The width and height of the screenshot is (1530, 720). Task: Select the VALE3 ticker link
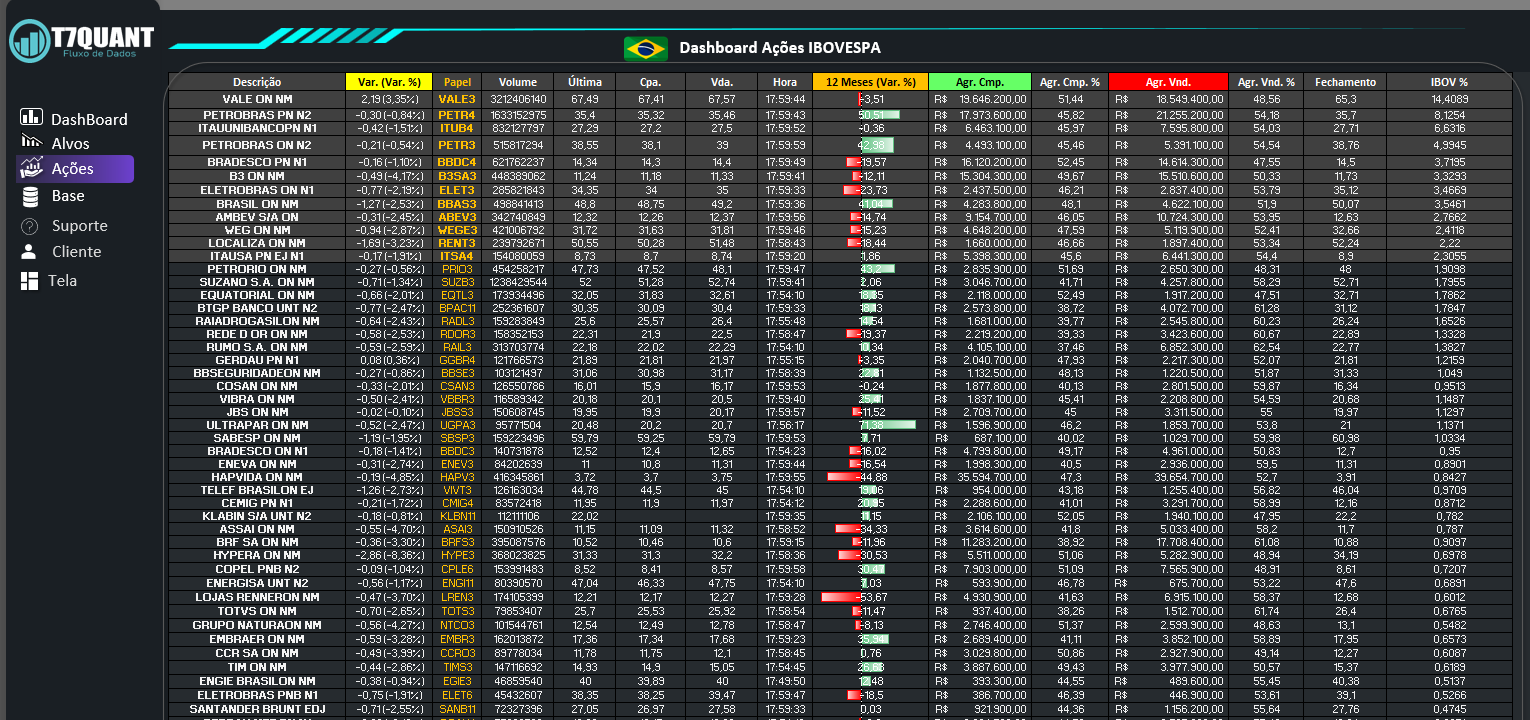tap(457, 99)
